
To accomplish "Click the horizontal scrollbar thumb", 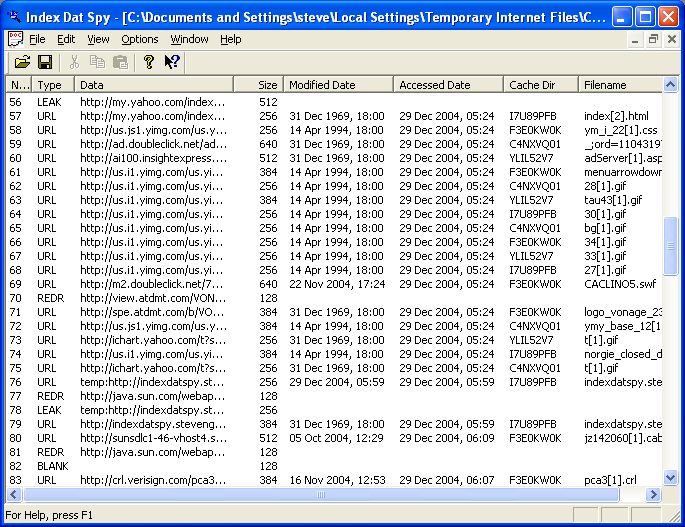I will pos(321,495).
